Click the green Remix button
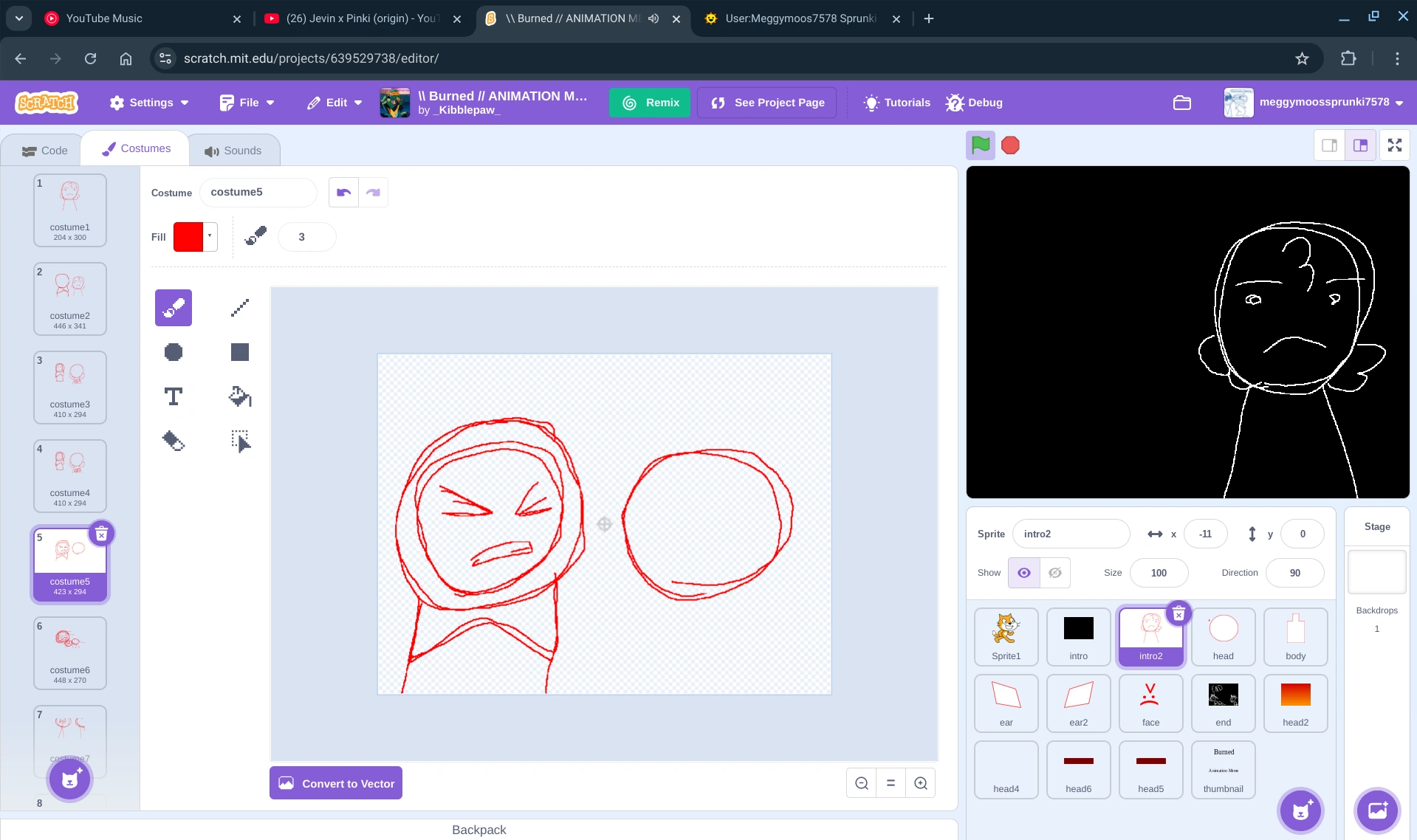The image size is (1417, 840). click(650, 103)
